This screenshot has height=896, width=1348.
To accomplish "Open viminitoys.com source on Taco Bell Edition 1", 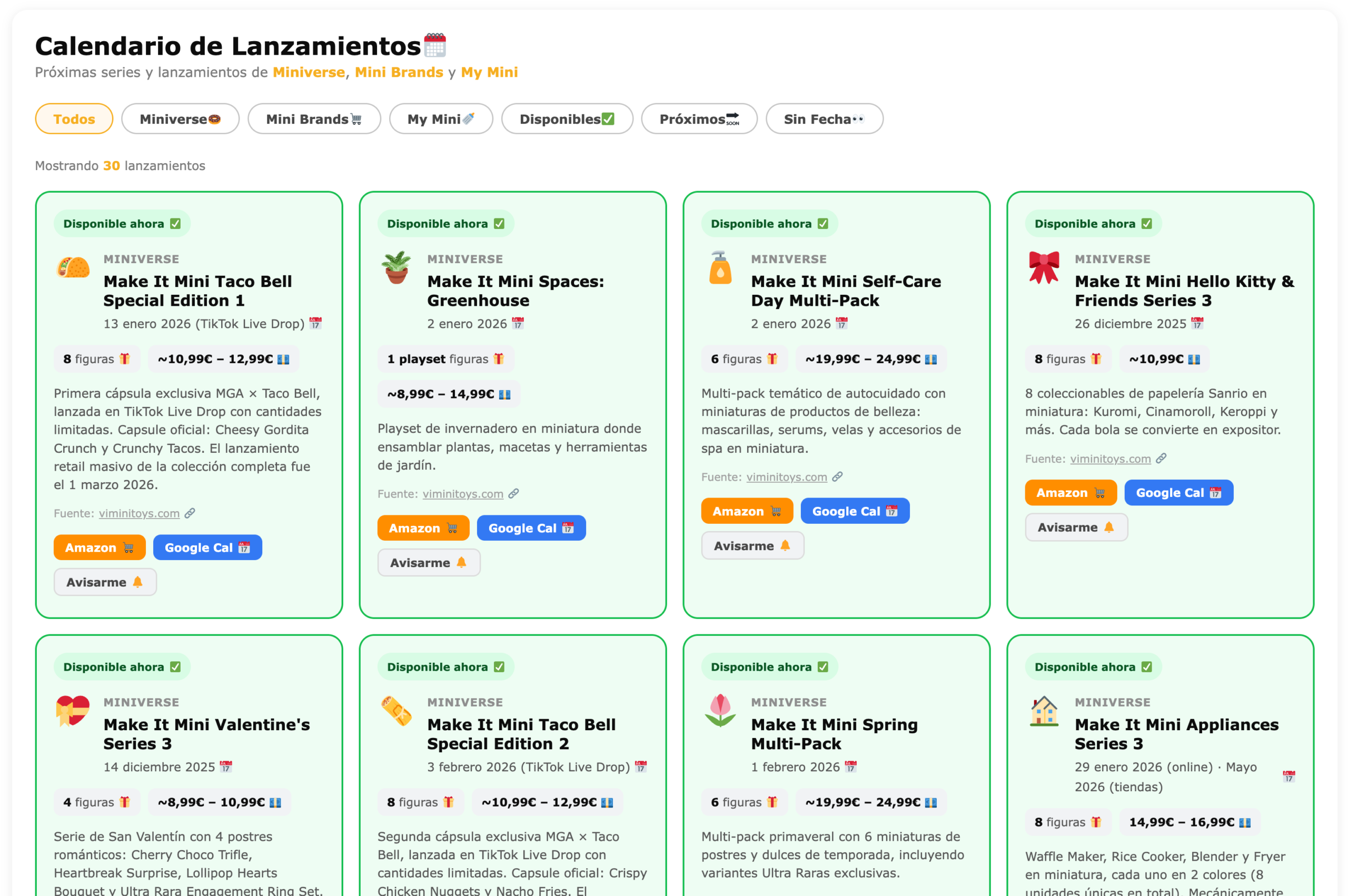I will coord(139,513).
